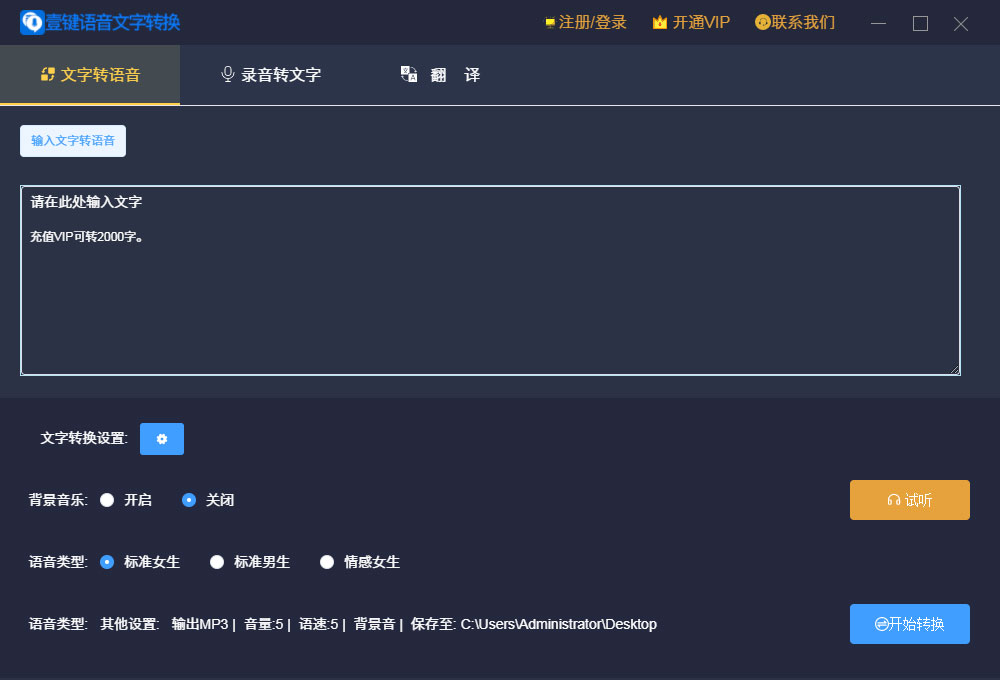Choose the 标准女生 voice type
Image resolution: width=1000 pixels, height=680 pixels.
click(107, 562)
